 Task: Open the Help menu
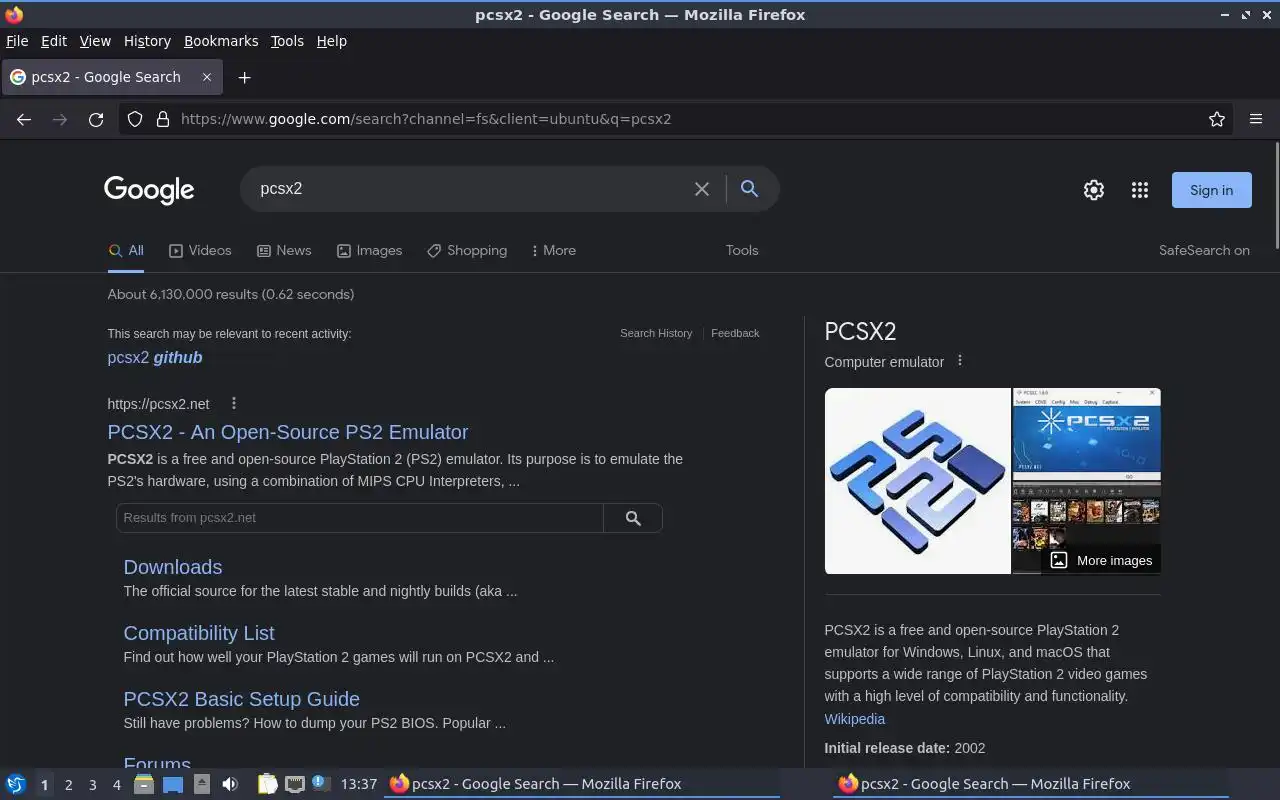point(332,41)
